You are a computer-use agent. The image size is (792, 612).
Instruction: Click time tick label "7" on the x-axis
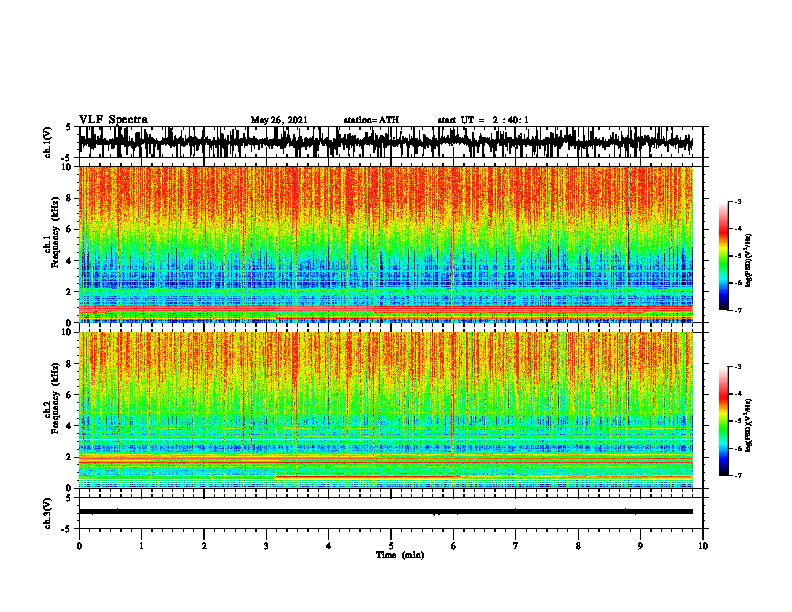tap(516, 546)
